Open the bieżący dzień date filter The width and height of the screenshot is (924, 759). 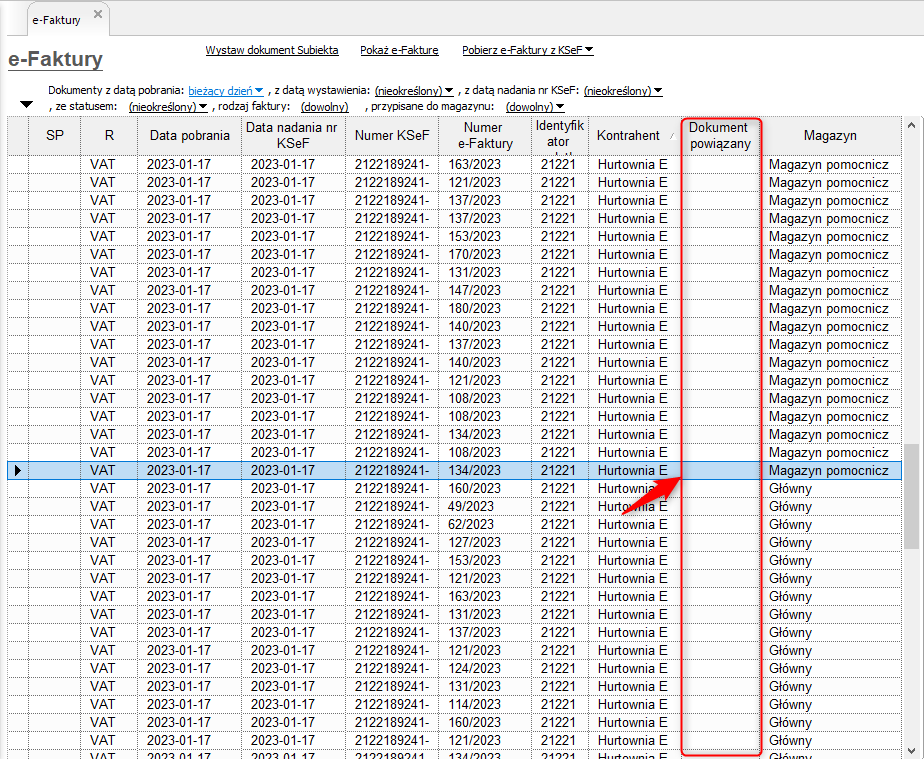tap(225, 91)
